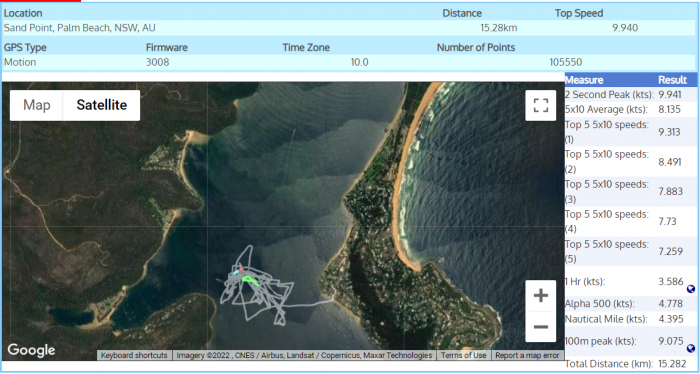
Task: Select the cyan track segment on the map
Action: click(236, 272)
